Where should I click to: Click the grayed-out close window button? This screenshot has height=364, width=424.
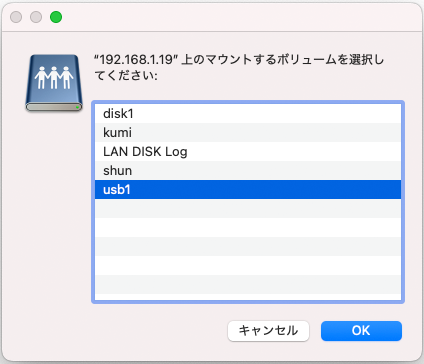click(x=16, y=17)
